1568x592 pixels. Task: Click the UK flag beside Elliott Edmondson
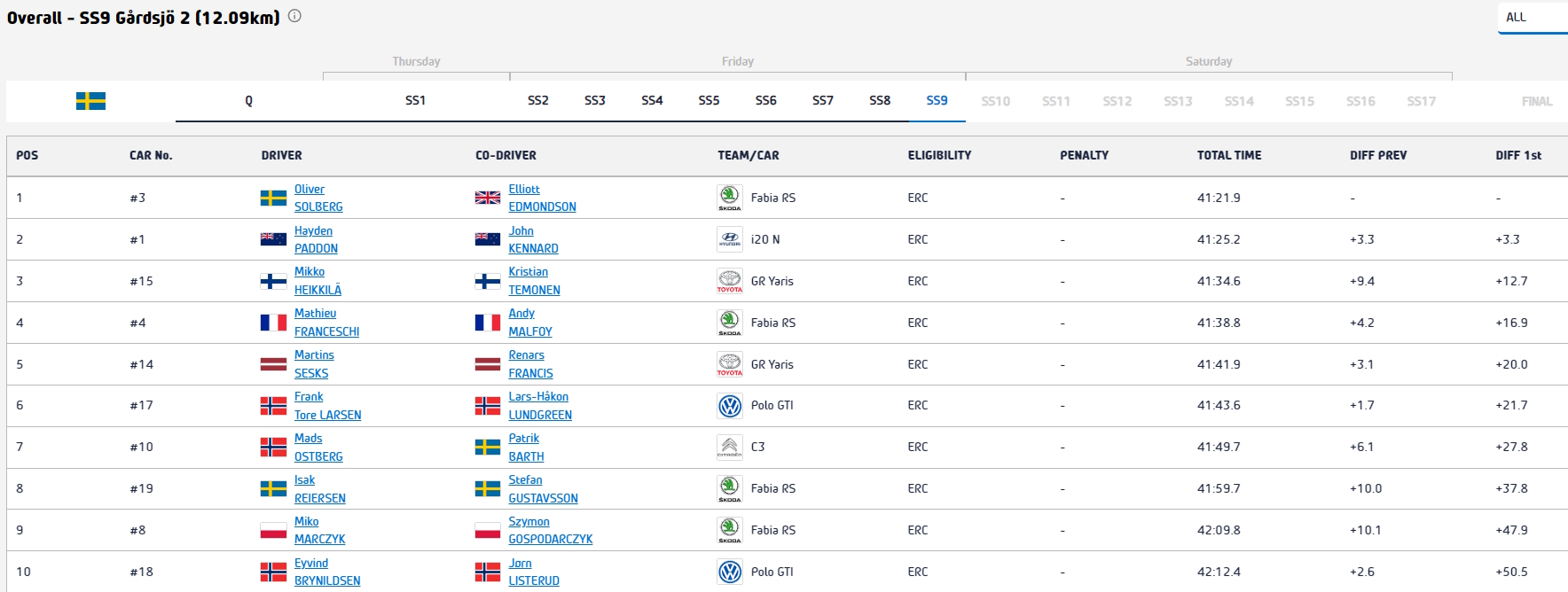click(488, 198)
